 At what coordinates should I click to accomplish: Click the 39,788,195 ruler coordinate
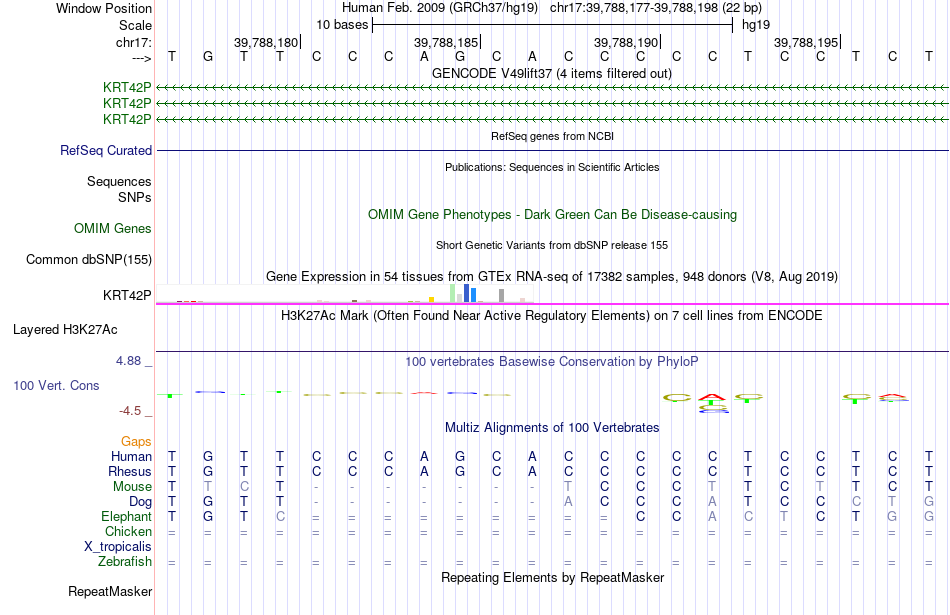(806, 42)
